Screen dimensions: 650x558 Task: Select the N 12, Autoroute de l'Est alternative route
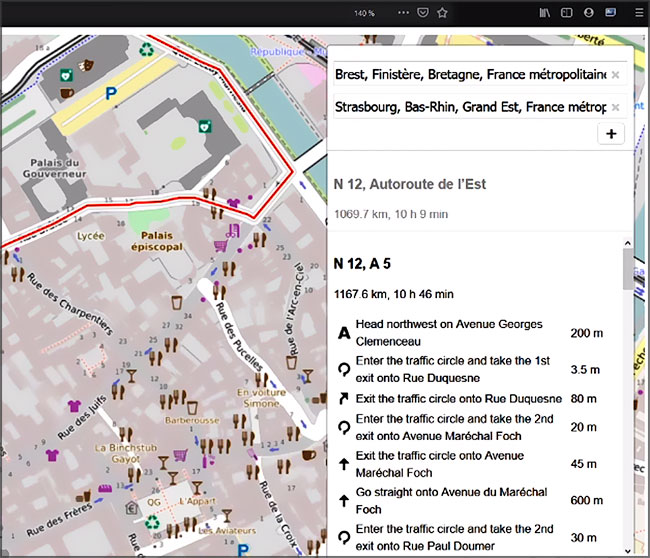[410, 184]
